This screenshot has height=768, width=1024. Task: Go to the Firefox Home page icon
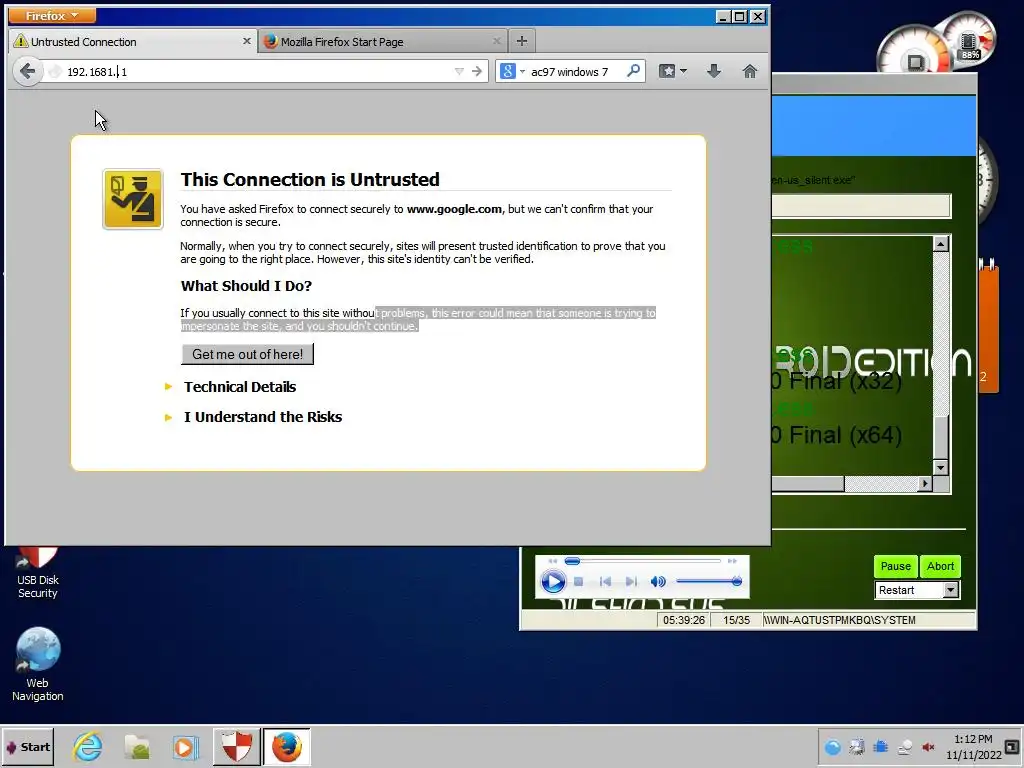pyautogui.click(x=750, y=71)
